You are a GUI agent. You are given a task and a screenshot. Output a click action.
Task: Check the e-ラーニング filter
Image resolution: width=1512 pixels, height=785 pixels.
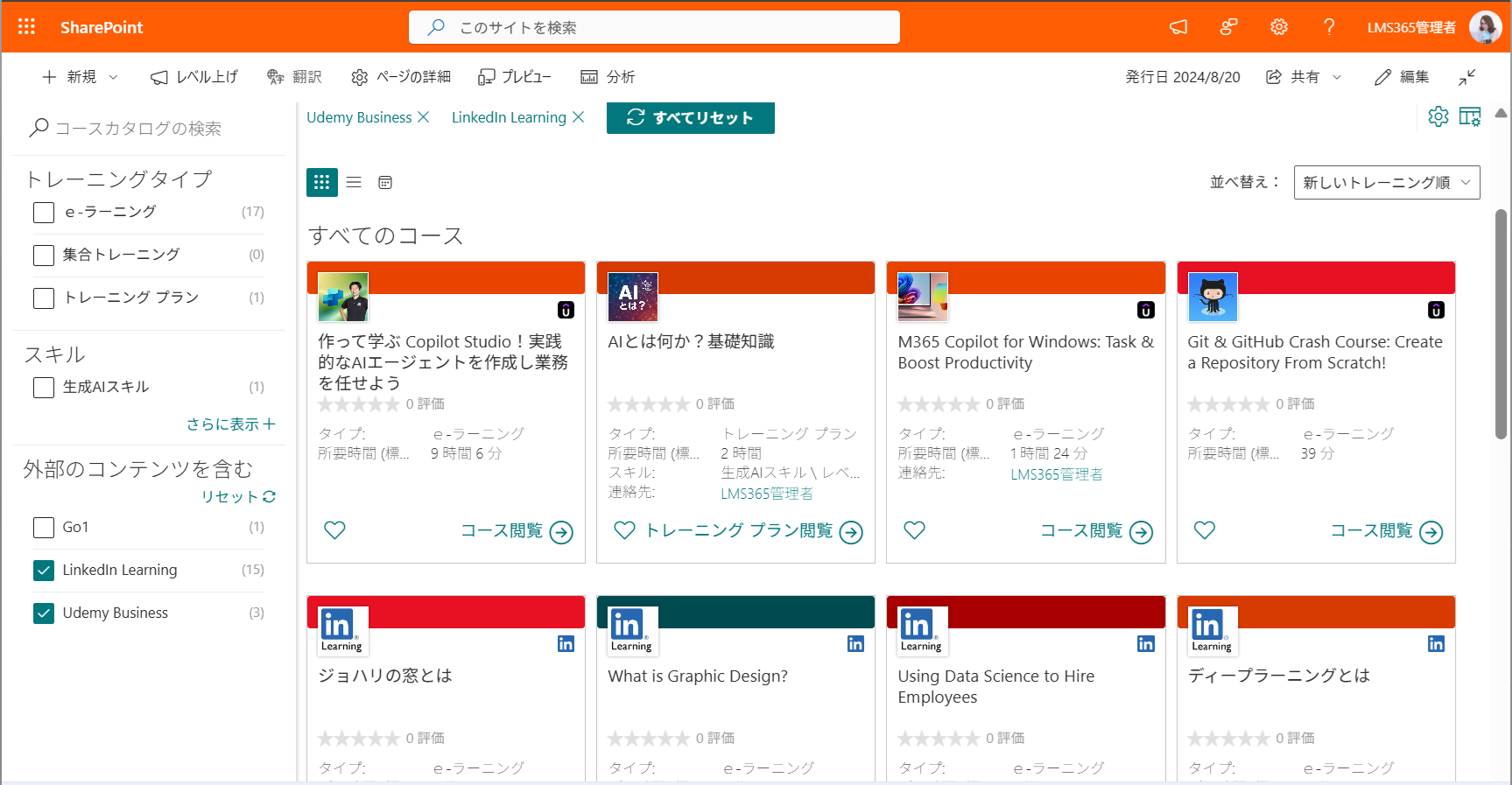(44, 212)
